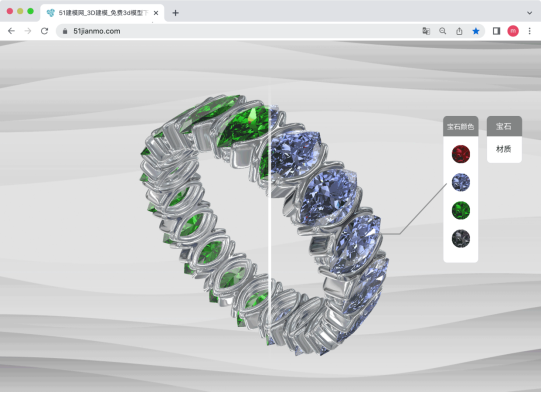The width and height of the screenshot is (542, 393).
Task: Open the 宝石颜色 panel header
Action: click(460, 126)
